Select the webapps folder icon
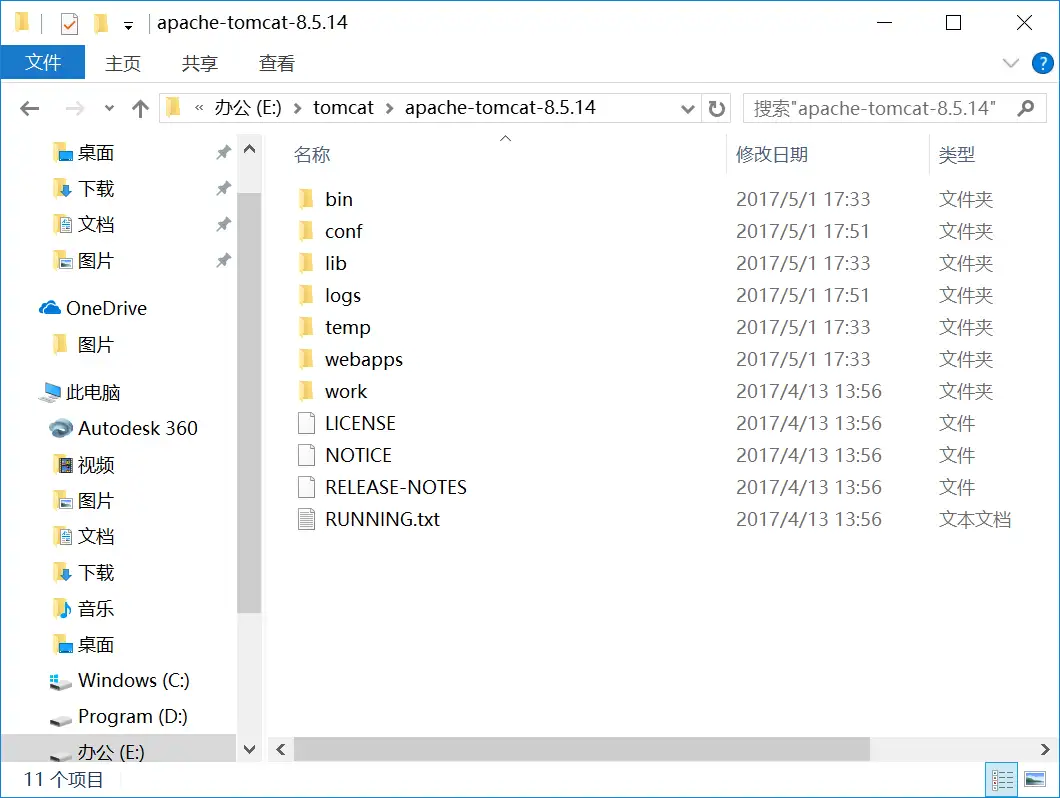The height and width of the screenshot is (798, 1060). point(306,359)
